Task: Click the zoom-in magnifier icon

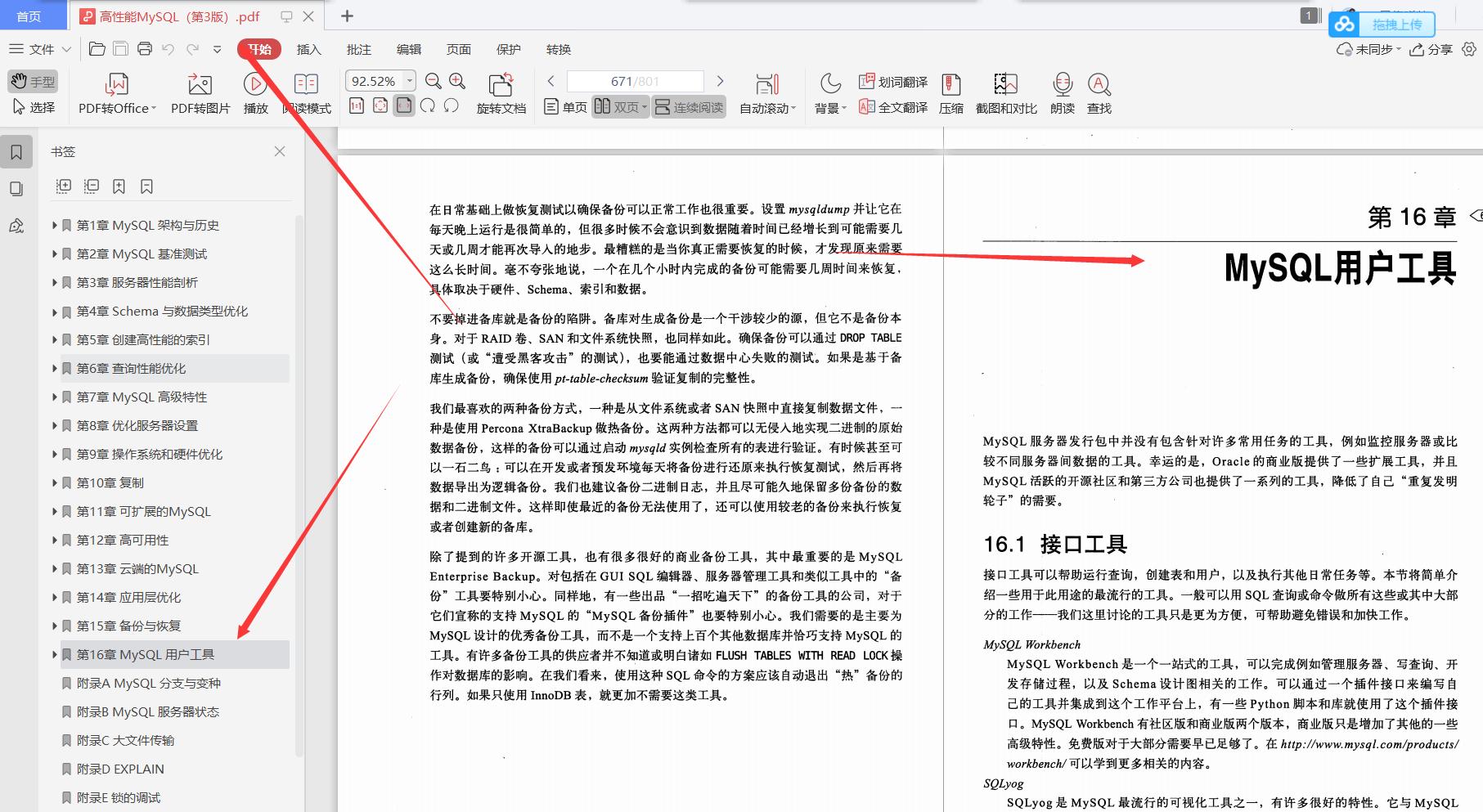Action: (456, 81)
